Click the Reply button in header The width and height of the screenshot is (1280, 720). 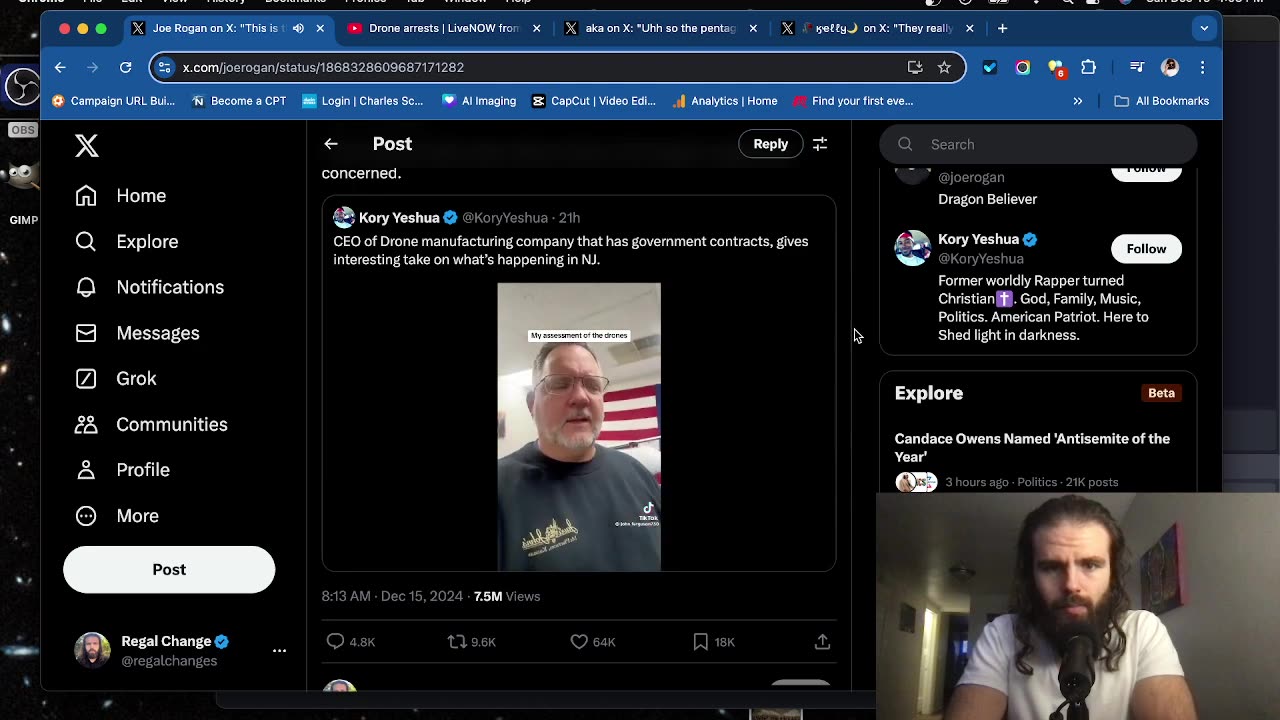coord(770,144)
